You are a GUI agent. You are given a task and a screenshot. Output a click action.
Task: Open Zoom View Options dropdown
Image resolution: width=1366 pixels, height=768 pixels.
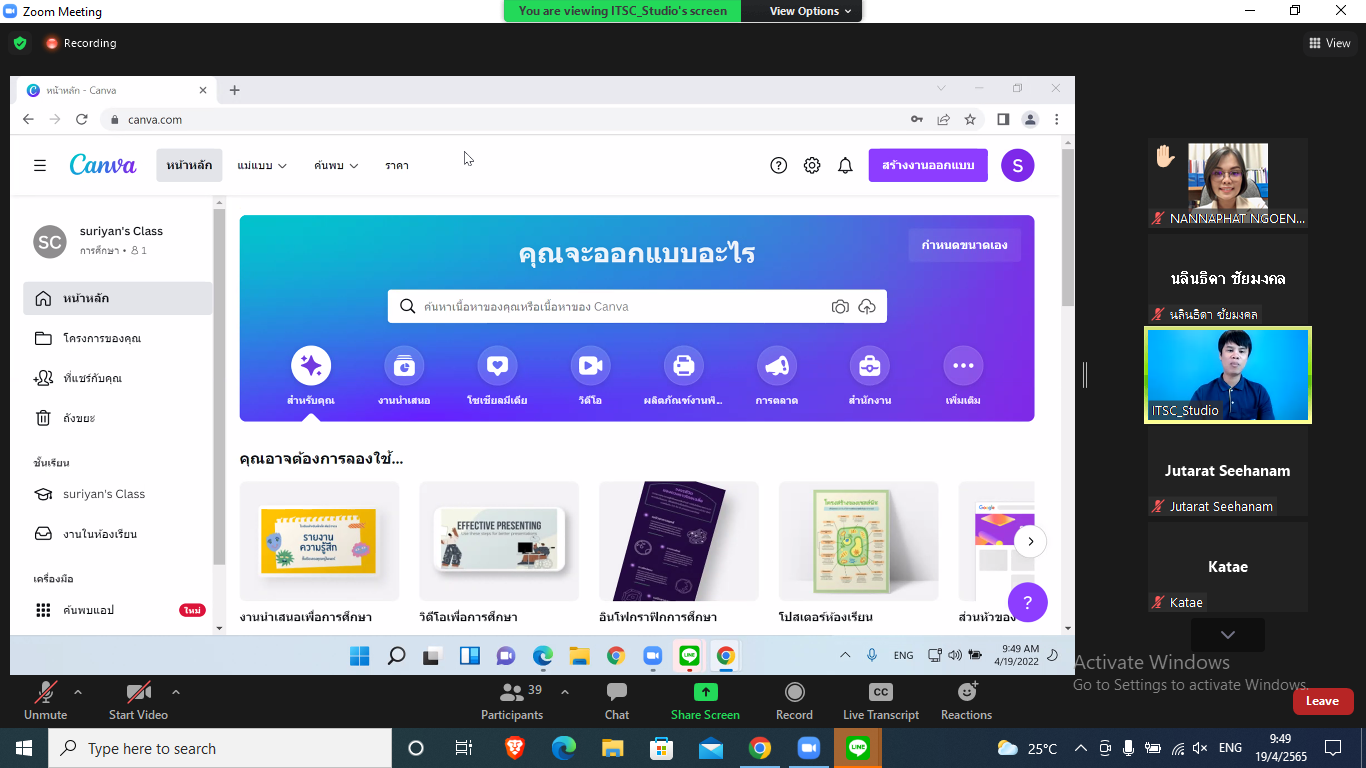[x=810, y=11]
